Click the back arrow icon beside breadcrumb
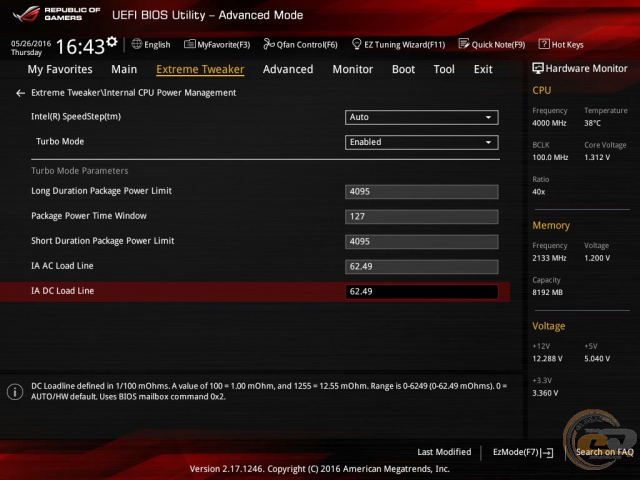Image resolution: width=640 pixels, height=480 pixels. pos(20,93)
